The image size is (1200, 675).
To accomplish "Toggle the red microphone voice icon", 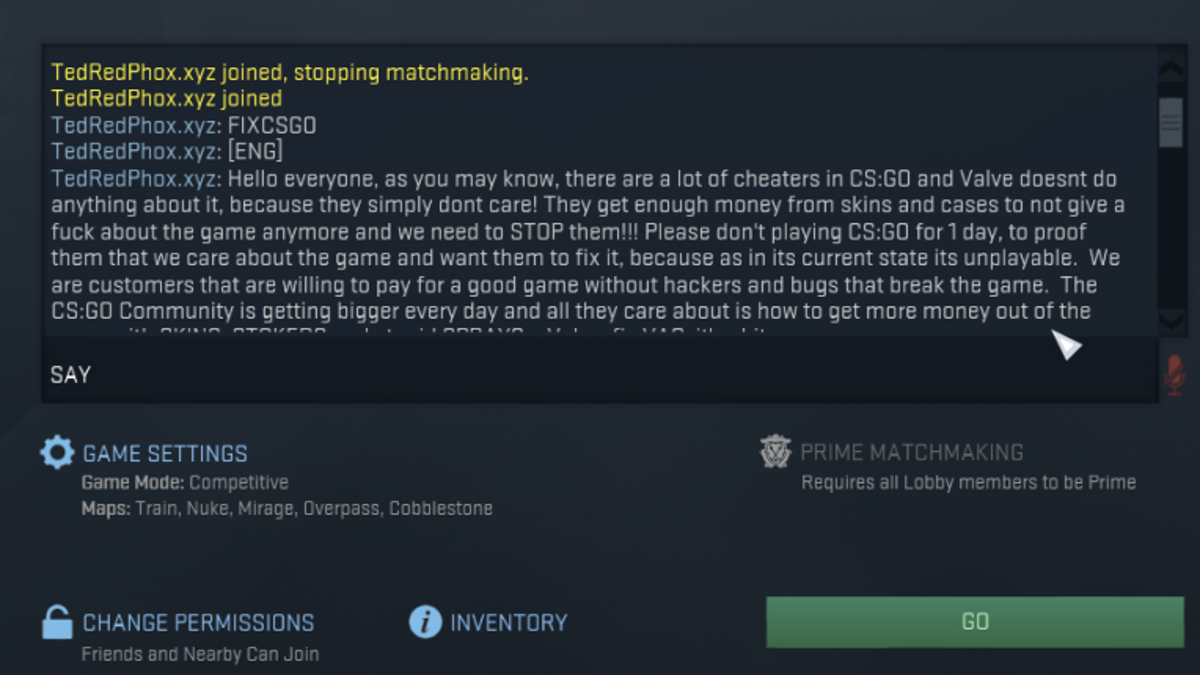I will pyautogui.click(x=1174, y=374).
